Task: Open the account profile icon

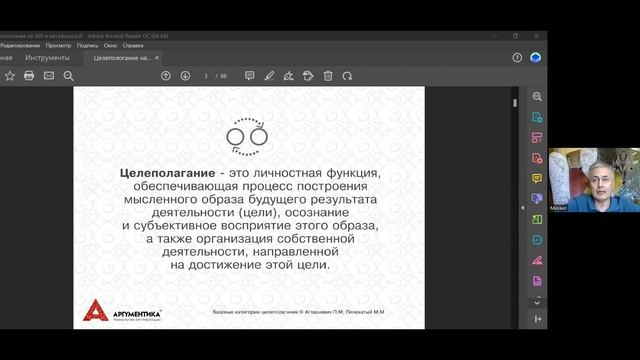Action: [536, 58]
